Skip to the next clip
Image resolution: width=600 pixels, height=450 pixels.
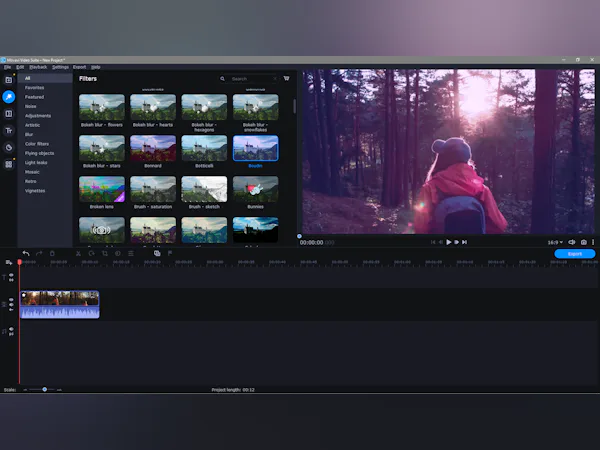click(x=465, y=242)
